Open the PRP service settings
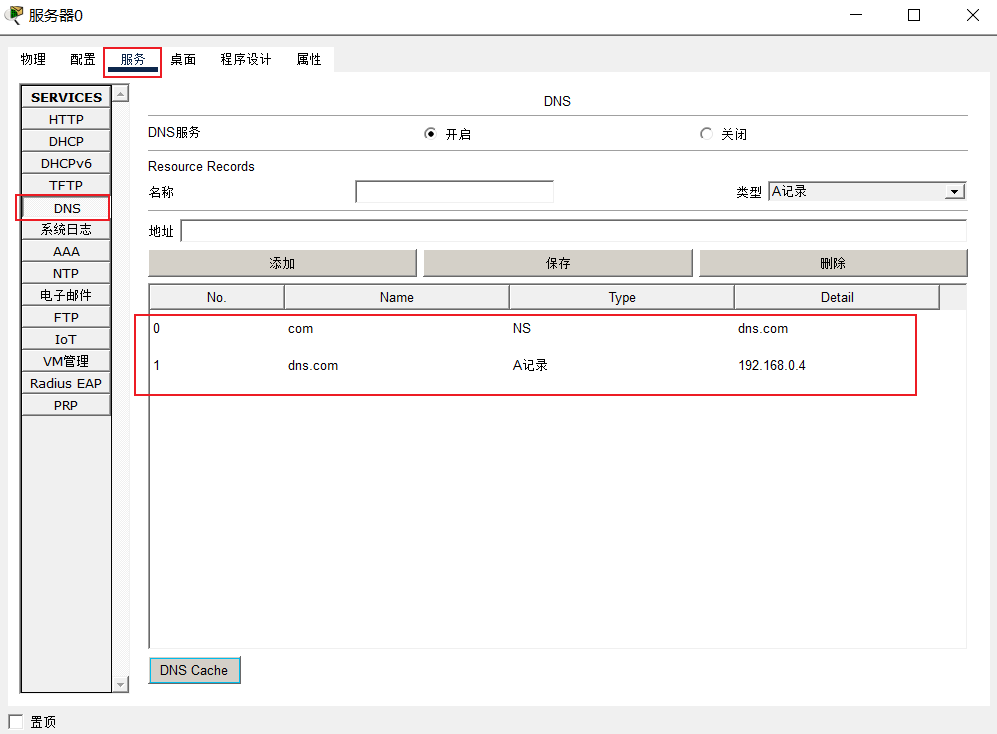Viewport: 997px width, 734px height. [66, 405]
